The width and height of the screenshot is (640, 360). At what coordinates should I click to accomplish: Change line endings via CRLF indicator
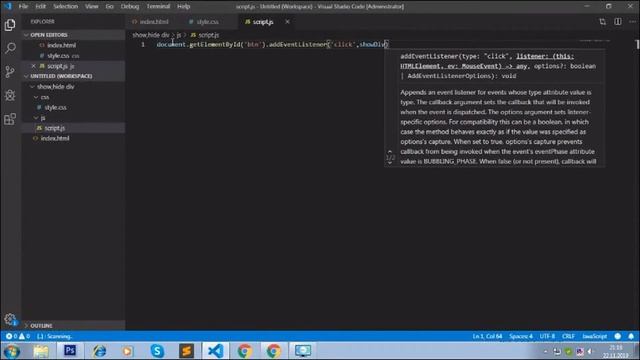[x=568, y=336]
